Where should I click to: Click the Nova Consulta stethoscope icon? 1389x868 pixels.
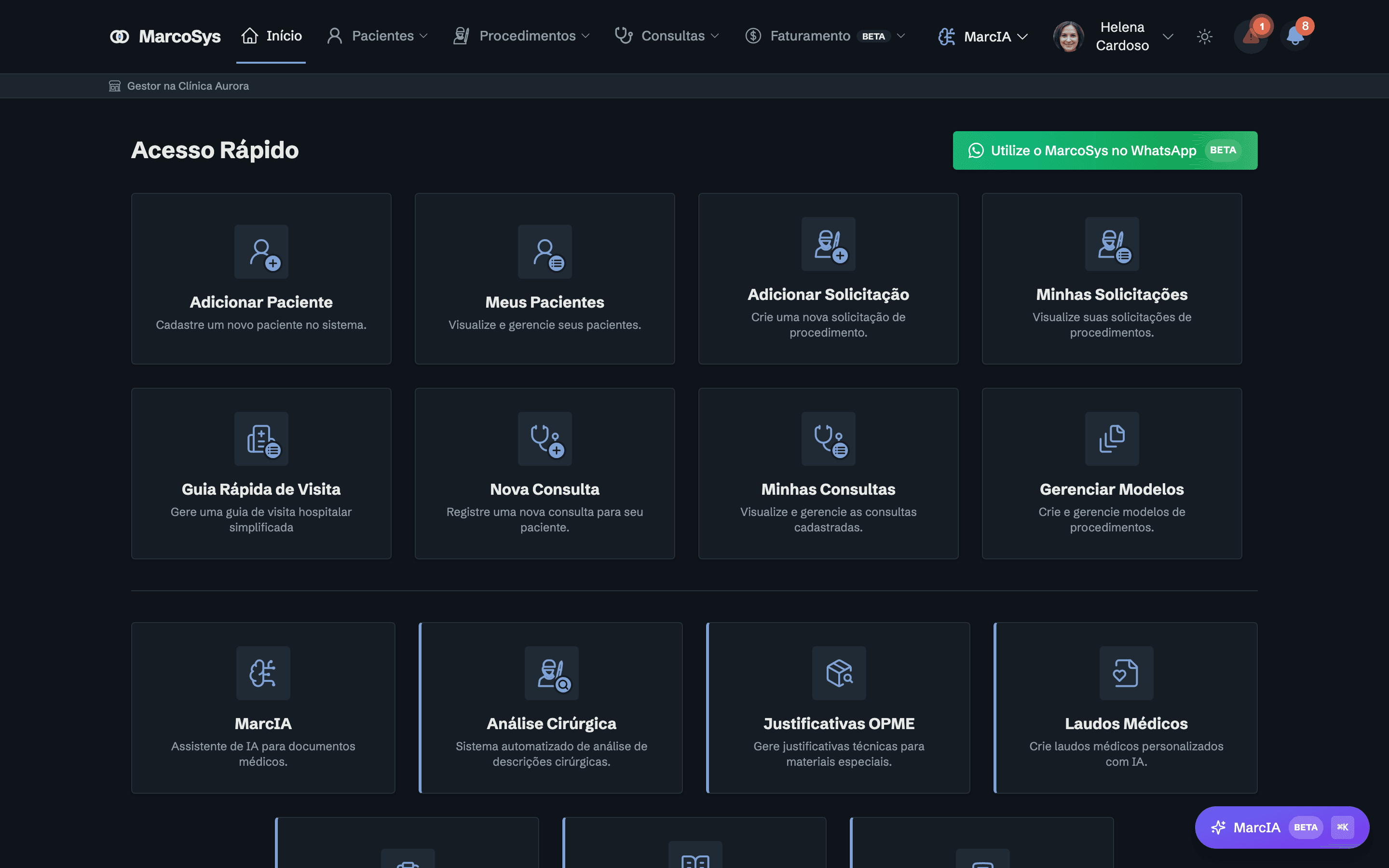pyautogui.click(x=545, y=439)
